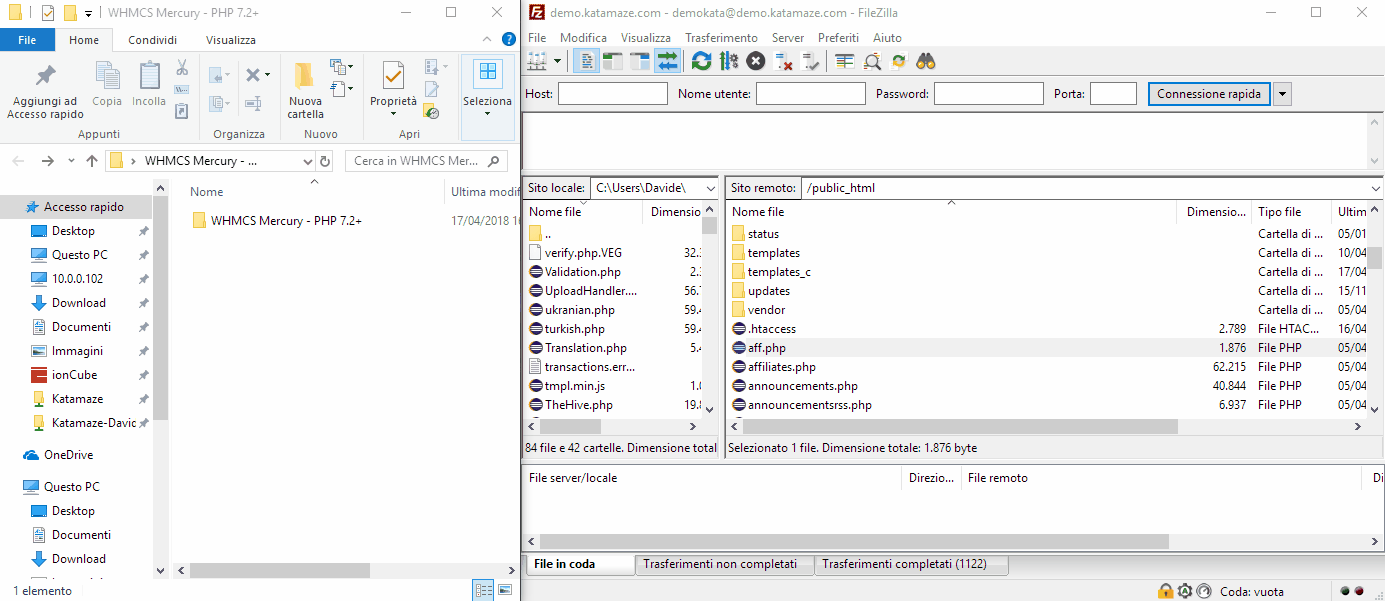The height and width of the screenshot is (601, 1385).
Task: Open the Elimina dropdown arrow in Organizza
Action: click(x=267, y=75)
